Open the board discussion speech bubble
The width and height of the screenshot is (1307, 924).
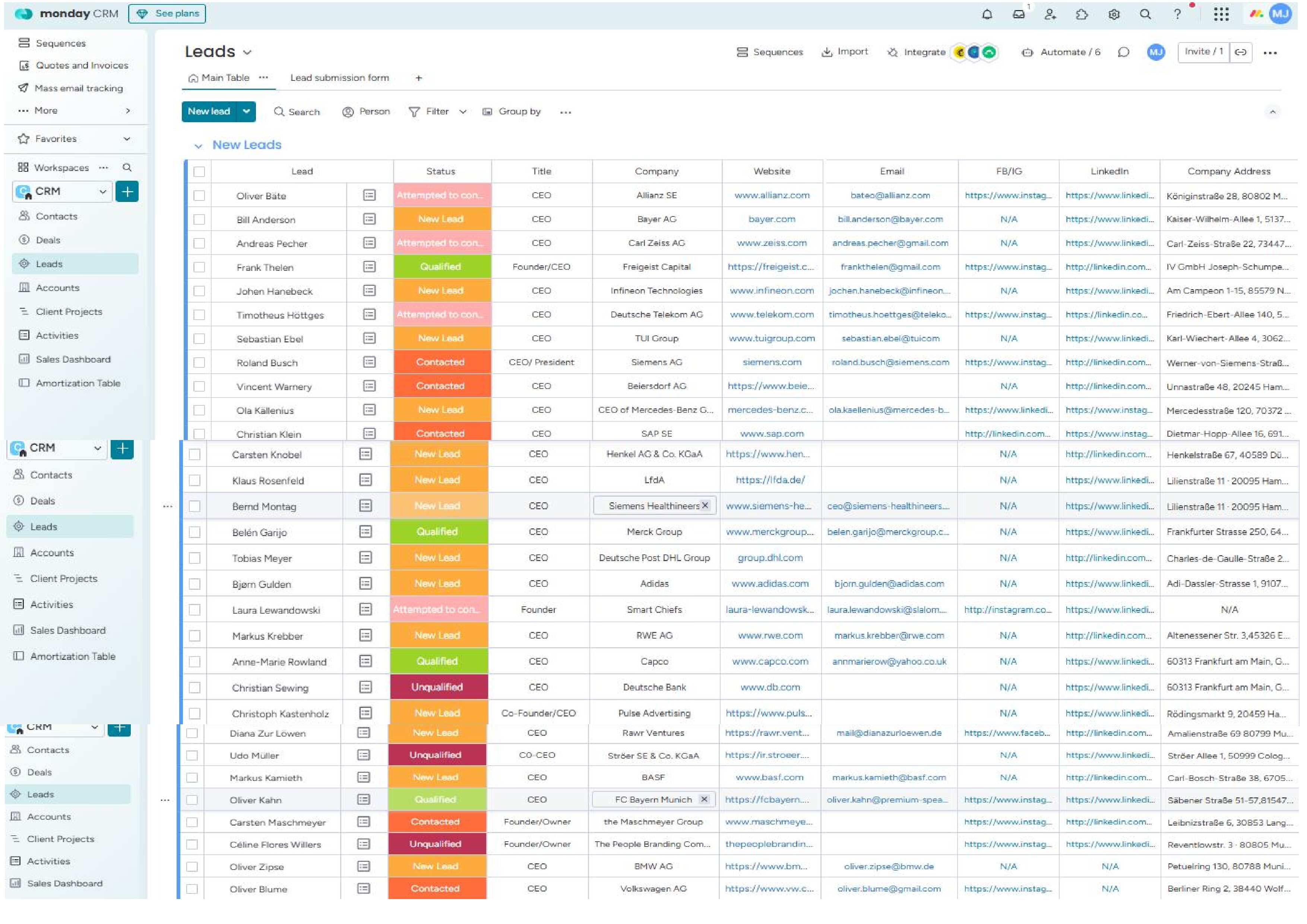tap(1123, 53)
